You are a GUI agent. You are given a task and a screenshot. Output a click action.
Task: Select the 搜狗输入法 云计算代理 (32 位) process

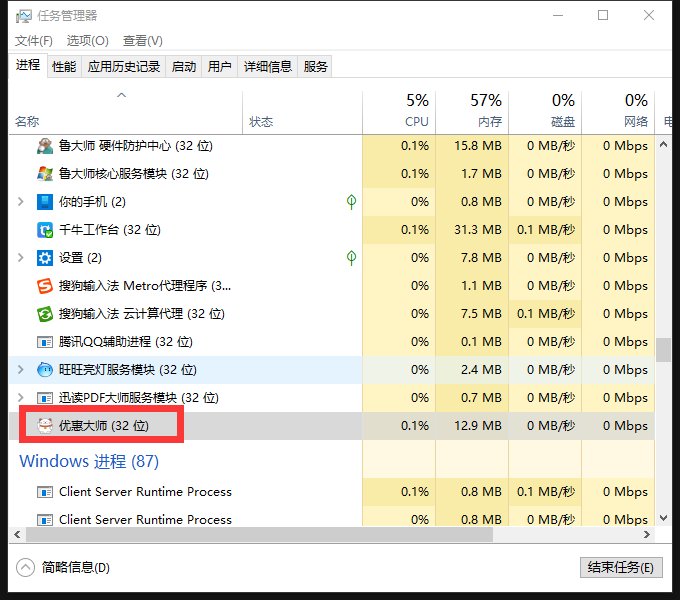pos(332,314)
